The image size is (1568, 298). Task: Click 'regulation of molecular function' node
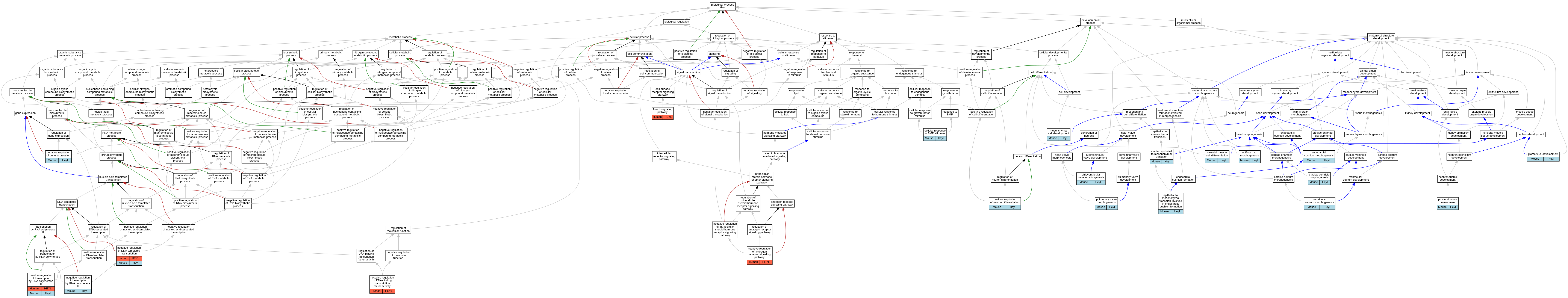[398, 230]
